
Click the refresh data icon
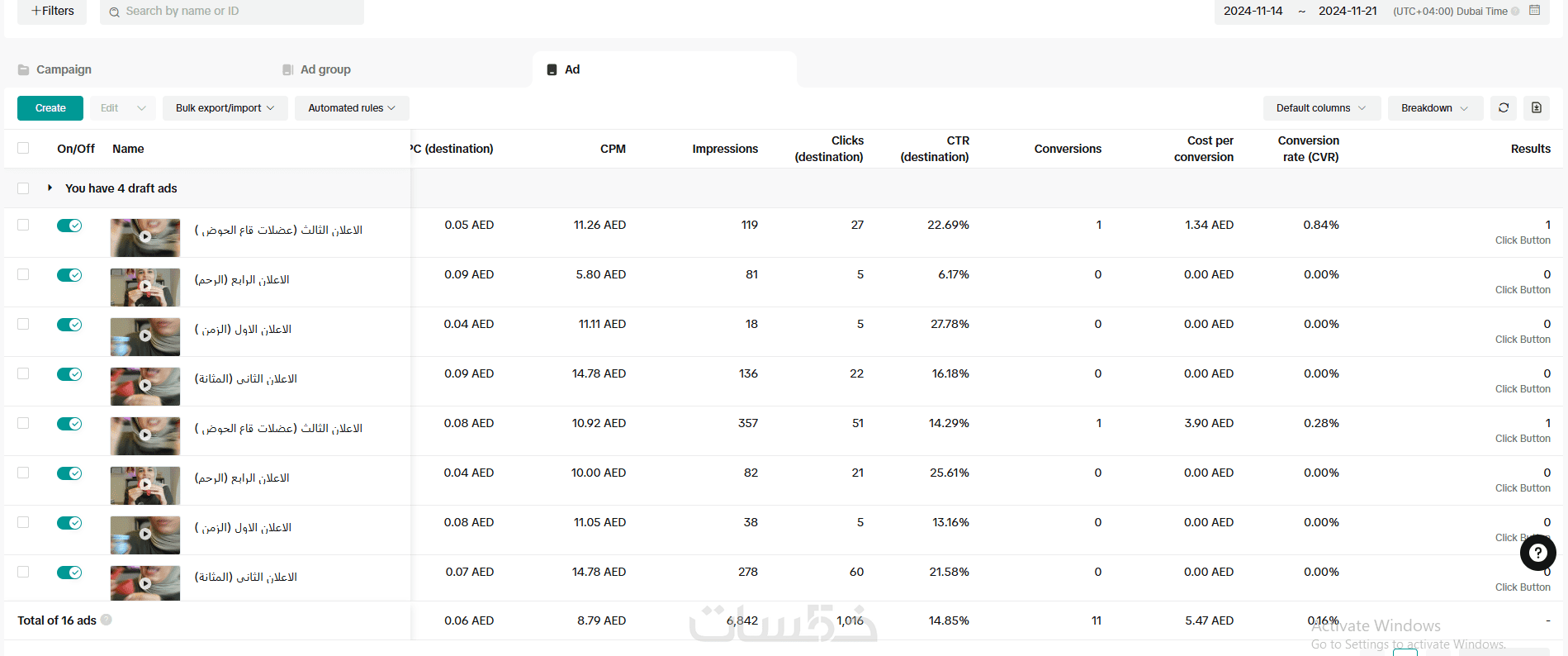click(x=1504, y=108)
